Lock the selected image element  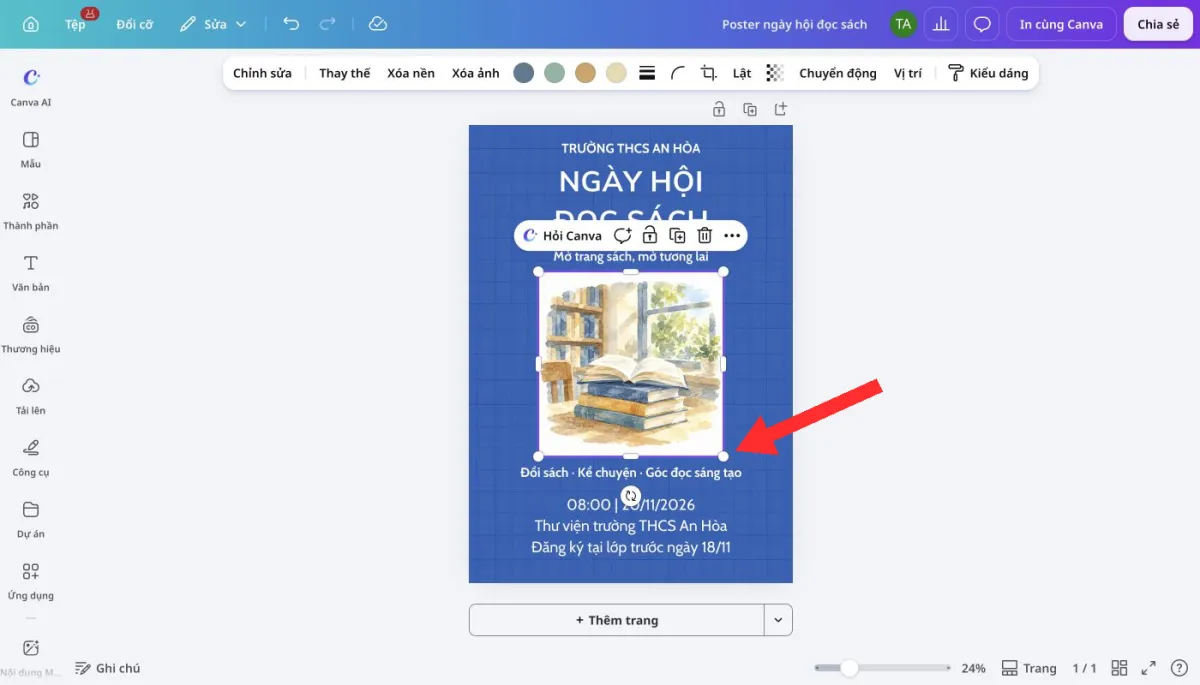tap(650, 236)
